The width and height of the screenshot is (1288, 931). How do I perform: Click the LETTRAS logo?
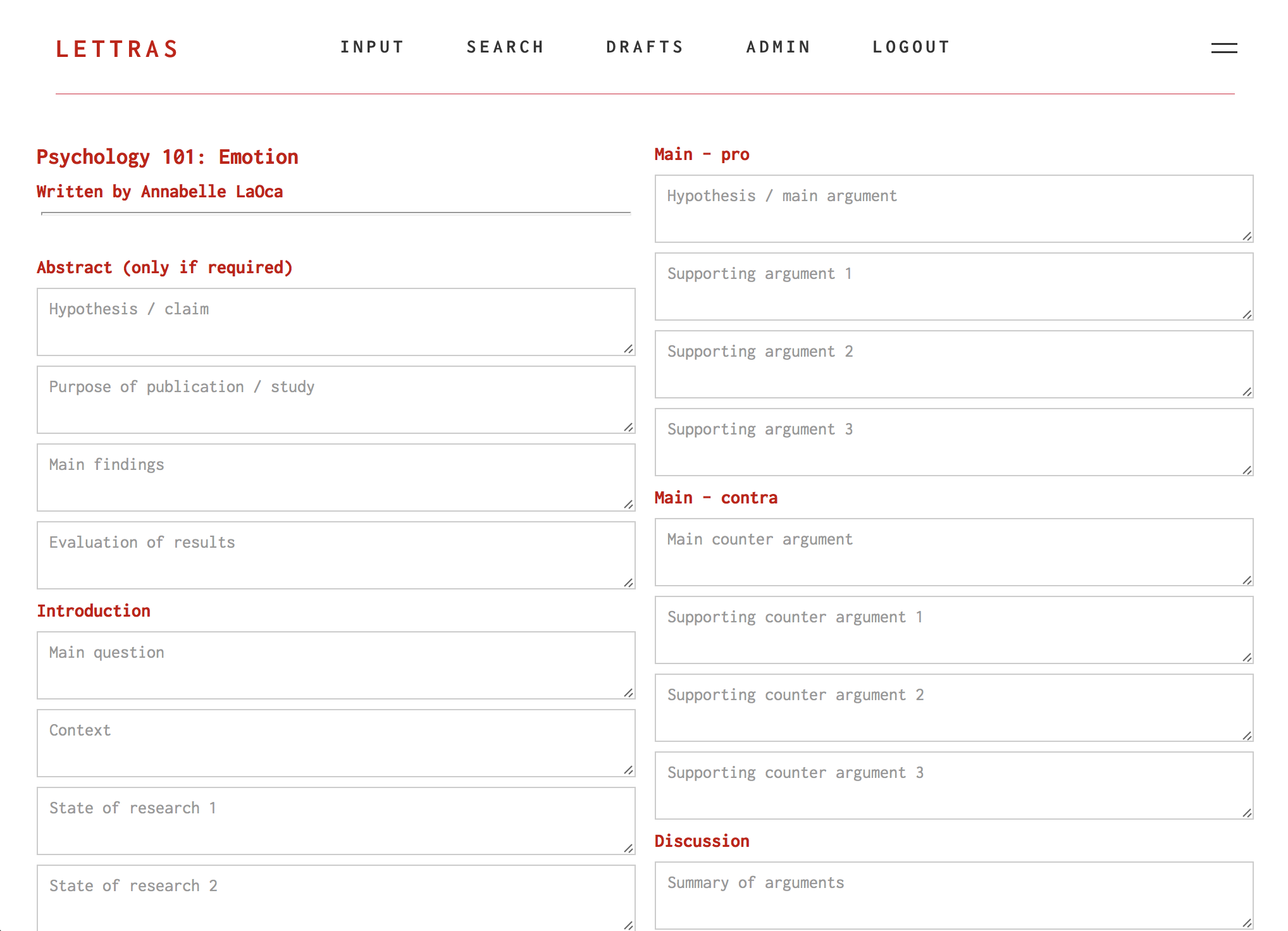coord(117,49)
